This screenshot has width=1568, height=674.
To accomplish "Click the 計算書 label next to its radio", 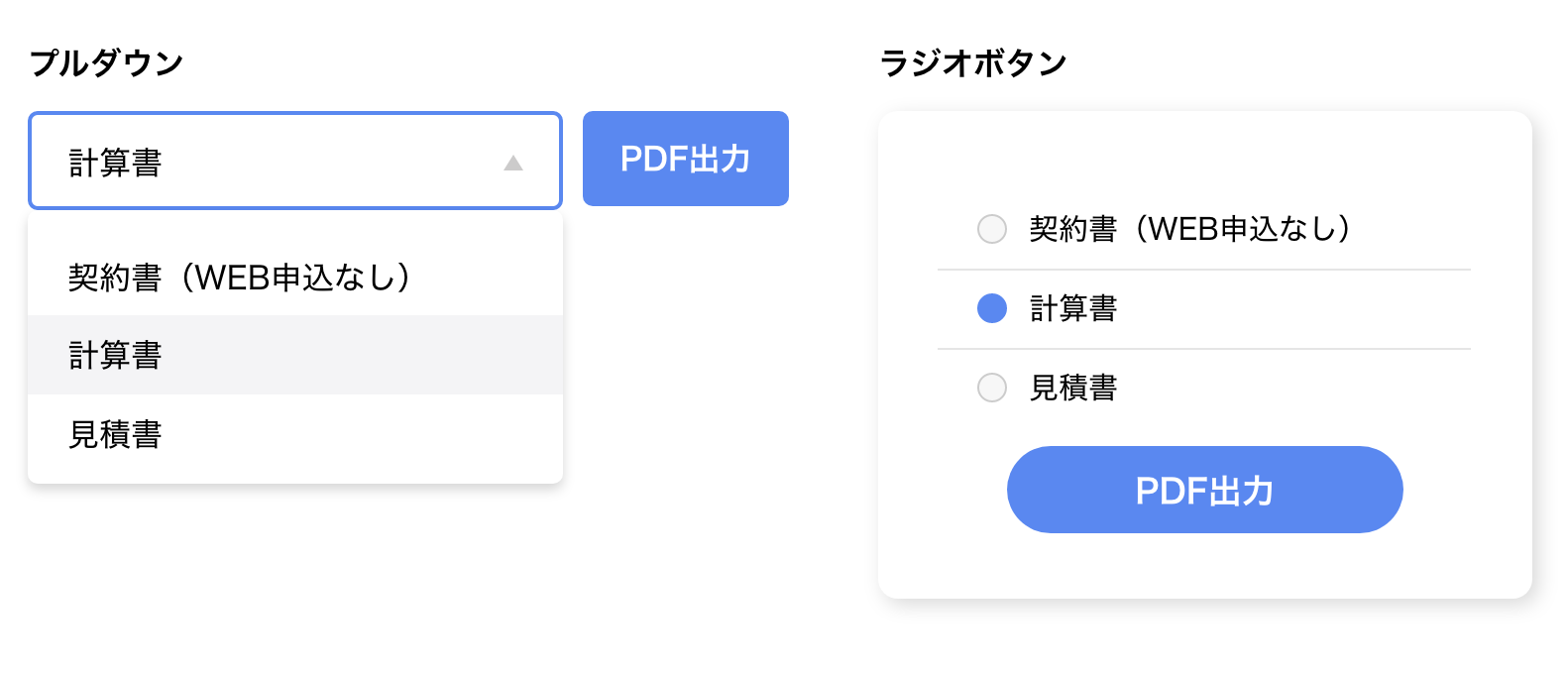I will click(x=1072, y=309).
